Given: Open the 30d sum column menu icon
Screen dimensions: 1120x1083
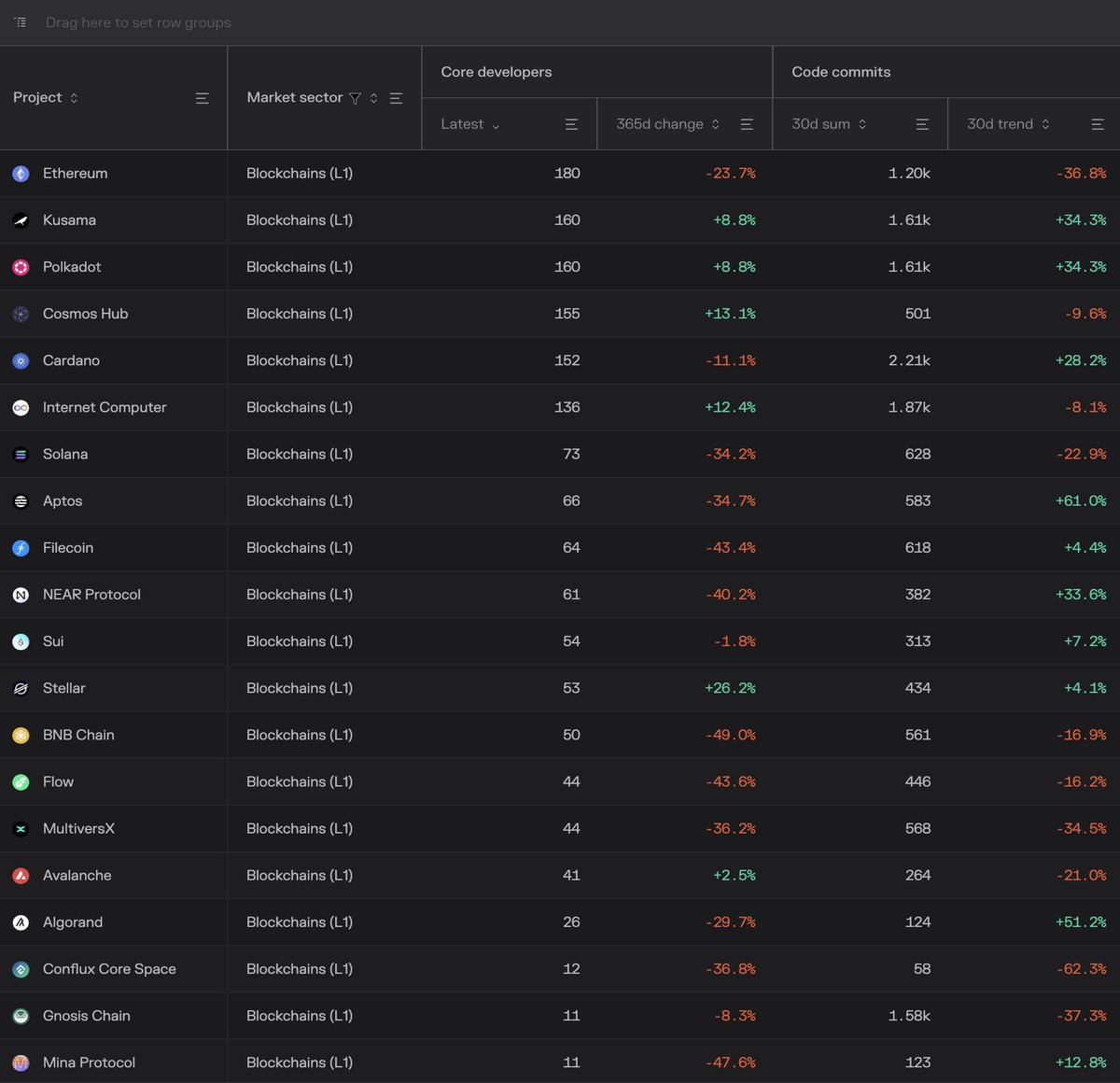Looking at the screenshot, I should pos(922,124).
